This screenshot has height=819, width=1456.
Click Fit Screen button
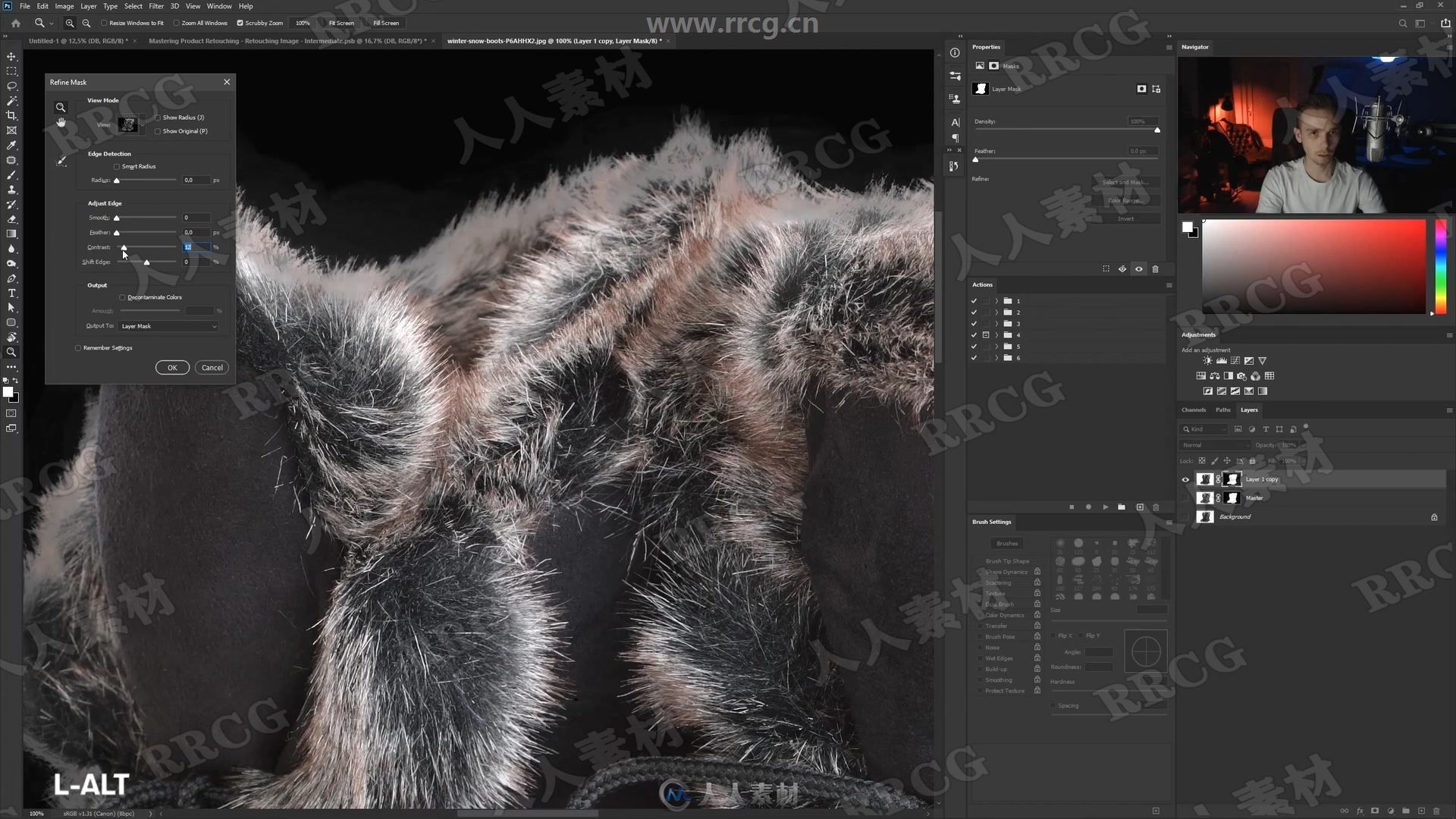tap(341, 23)
